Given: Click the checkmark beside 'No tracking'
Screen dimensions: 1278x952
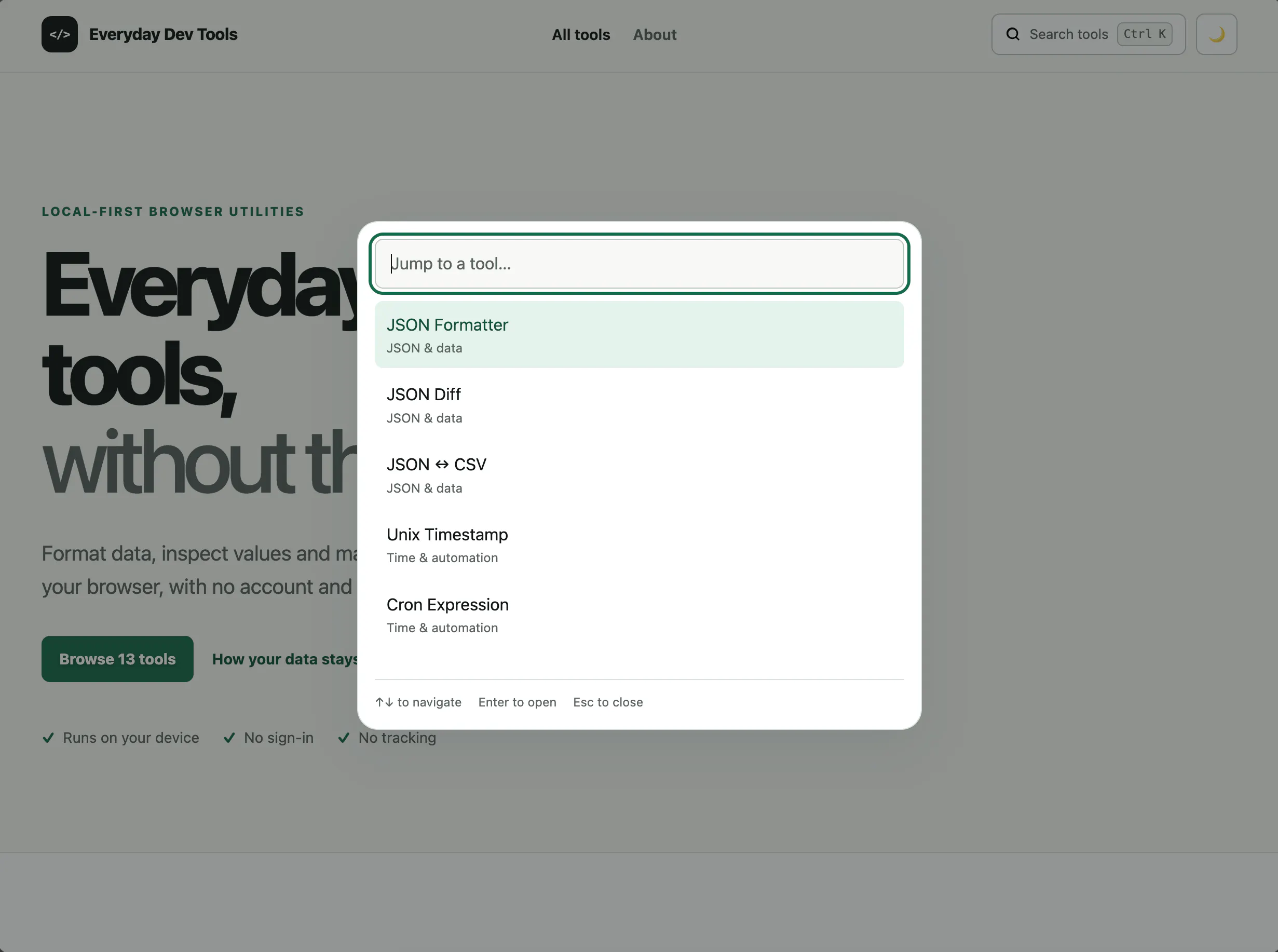Looking at the screenshot, I should click(344, 738).
